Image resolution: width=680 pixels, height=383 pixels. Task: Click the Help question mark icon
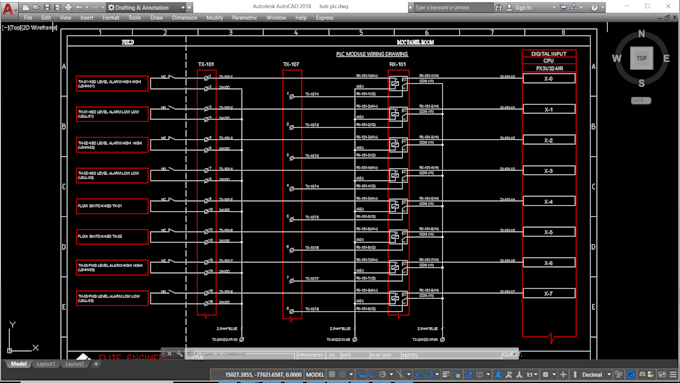click(595, 7)
